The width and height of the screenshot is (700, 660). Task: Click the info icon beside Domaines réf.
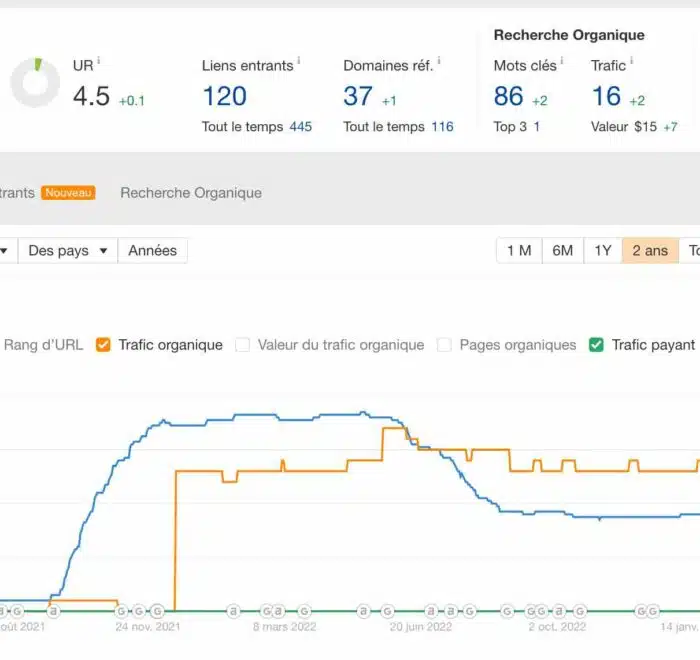click(x=438, y=61)
